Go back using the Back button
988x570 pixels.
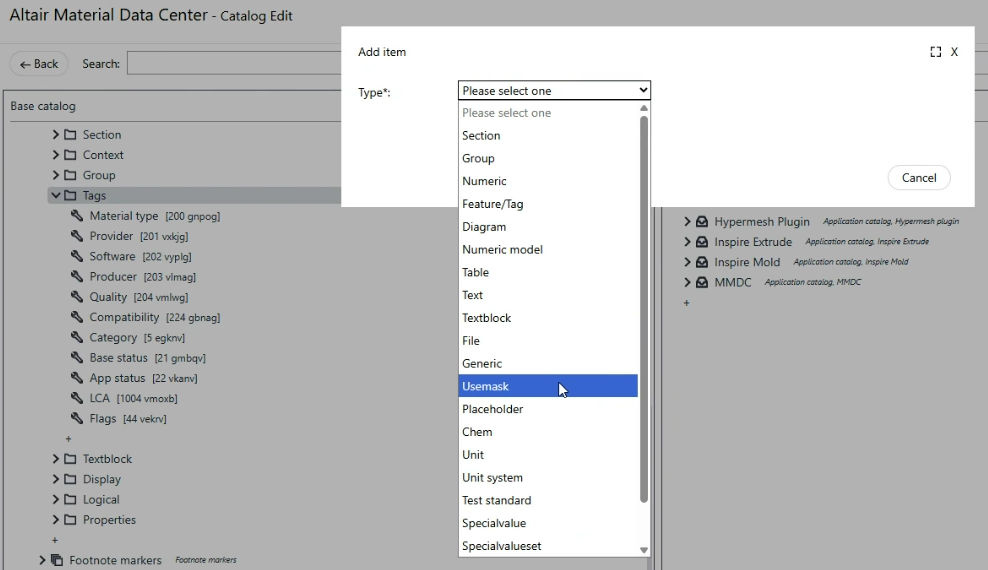[39, 64]
